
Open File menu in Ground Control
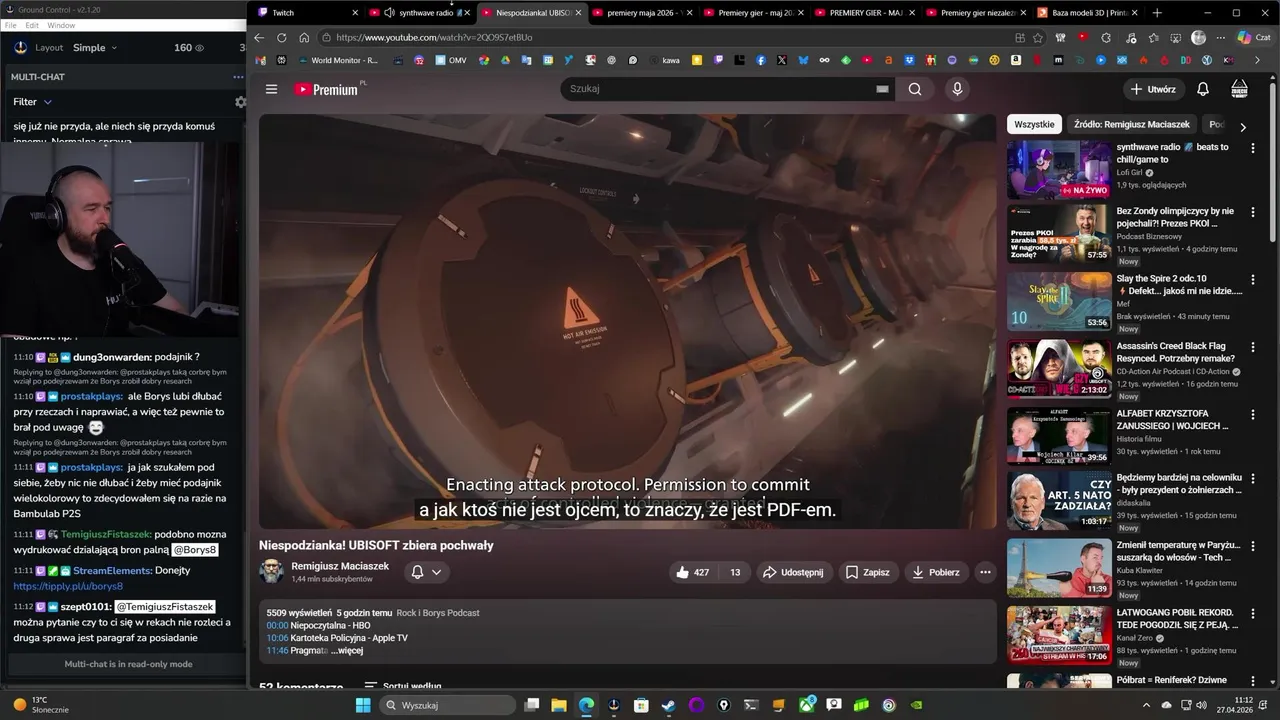pos(11,25)
